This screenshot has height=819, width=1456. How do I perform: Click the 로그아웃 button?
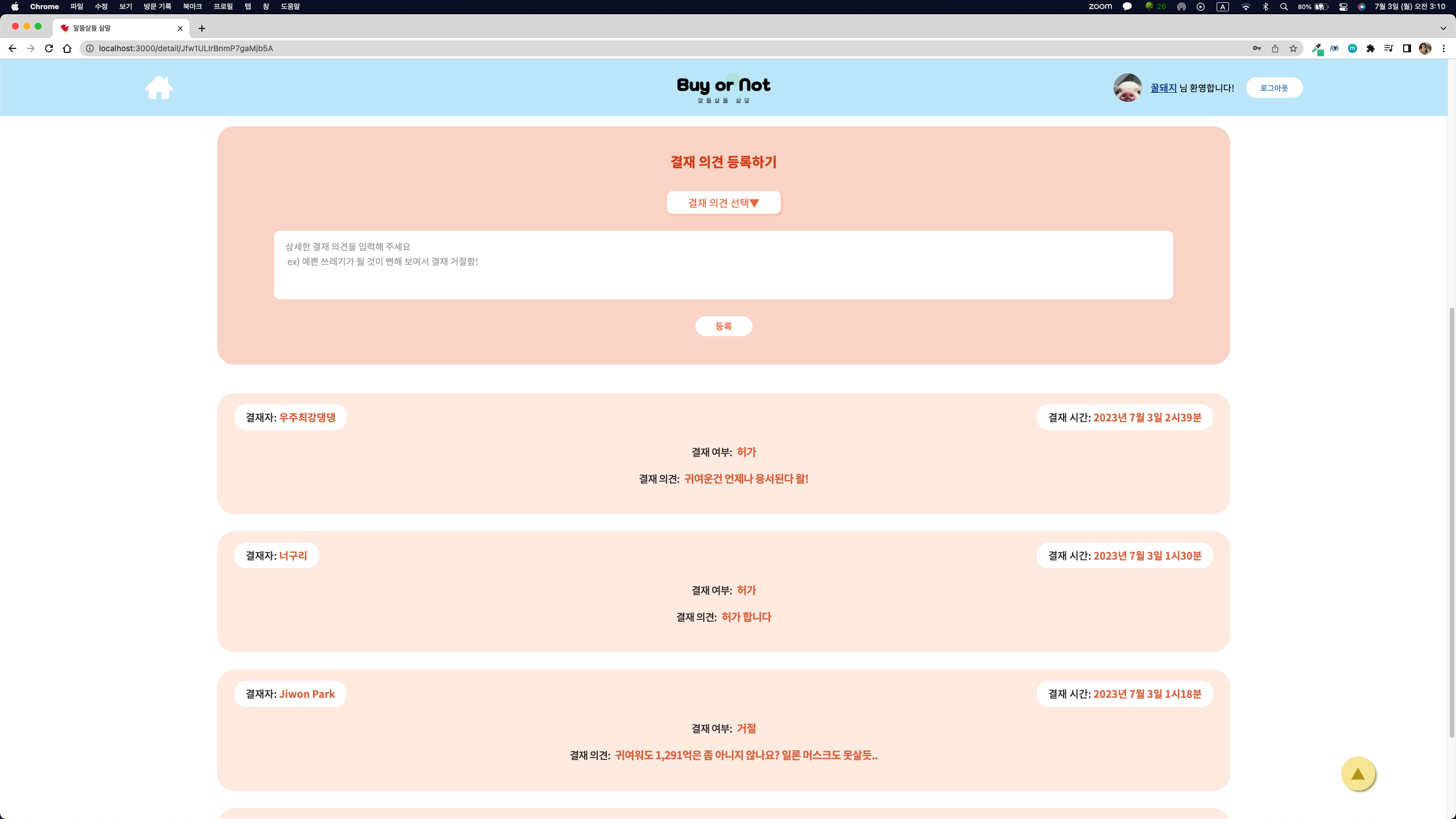tap(1275, 87)
